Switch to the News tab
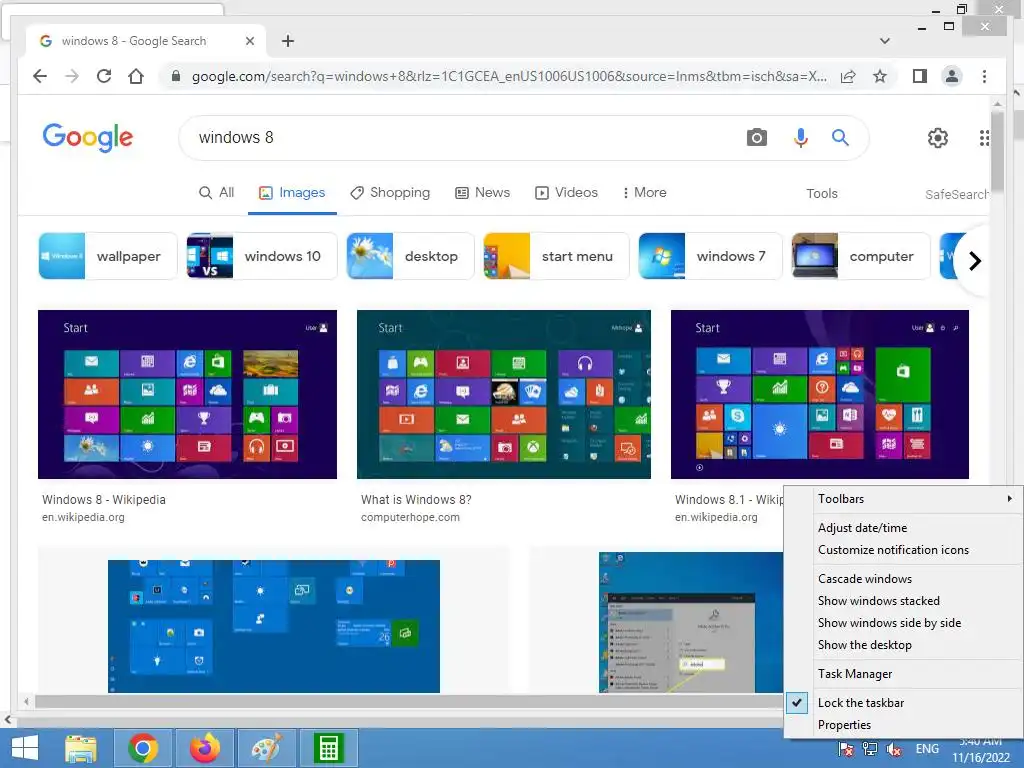1024x768 pixels. pos(483,193)
